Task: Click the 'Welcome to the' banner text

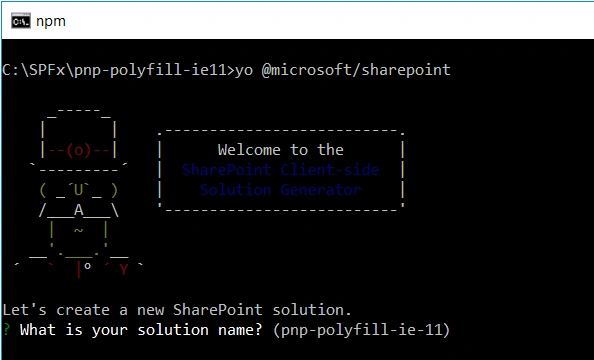Action: [x=281, y=150]
